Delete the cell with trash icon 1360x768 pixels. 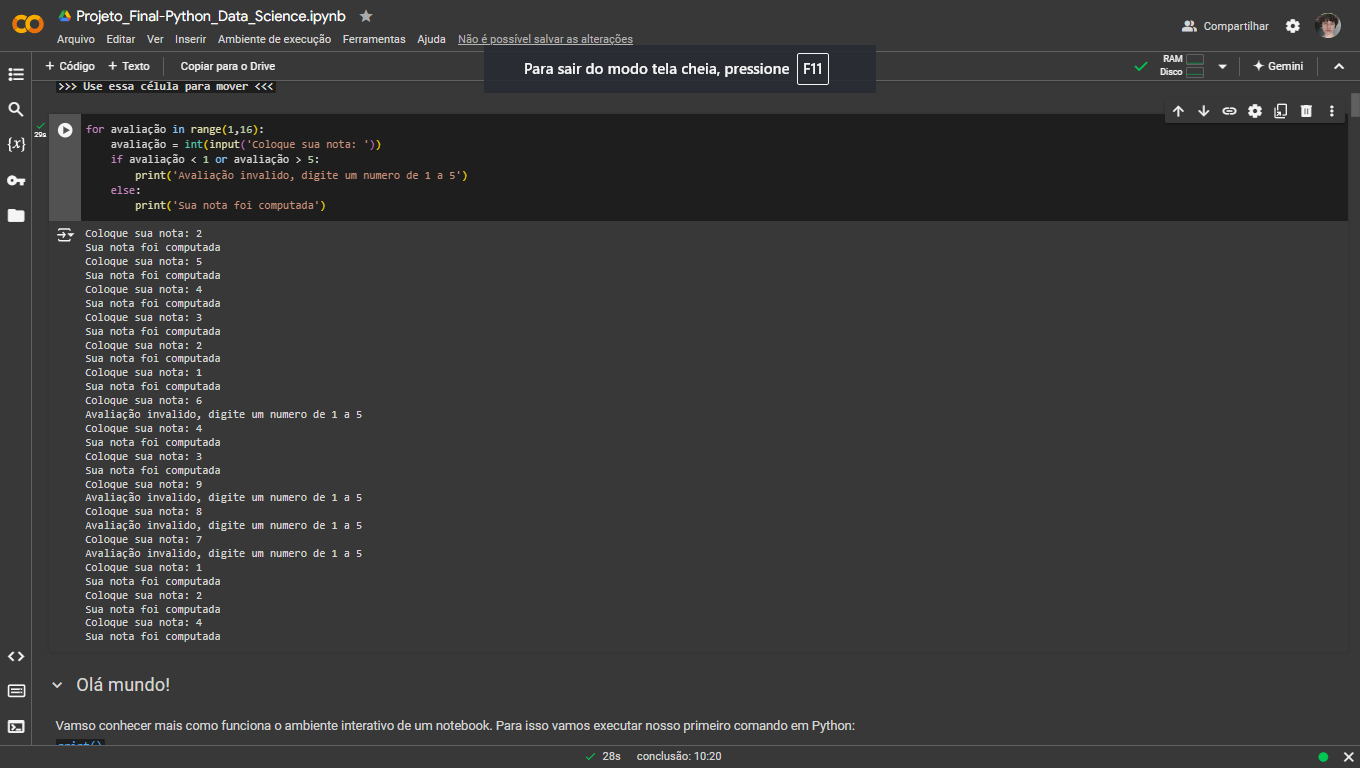coord(1306,111)
